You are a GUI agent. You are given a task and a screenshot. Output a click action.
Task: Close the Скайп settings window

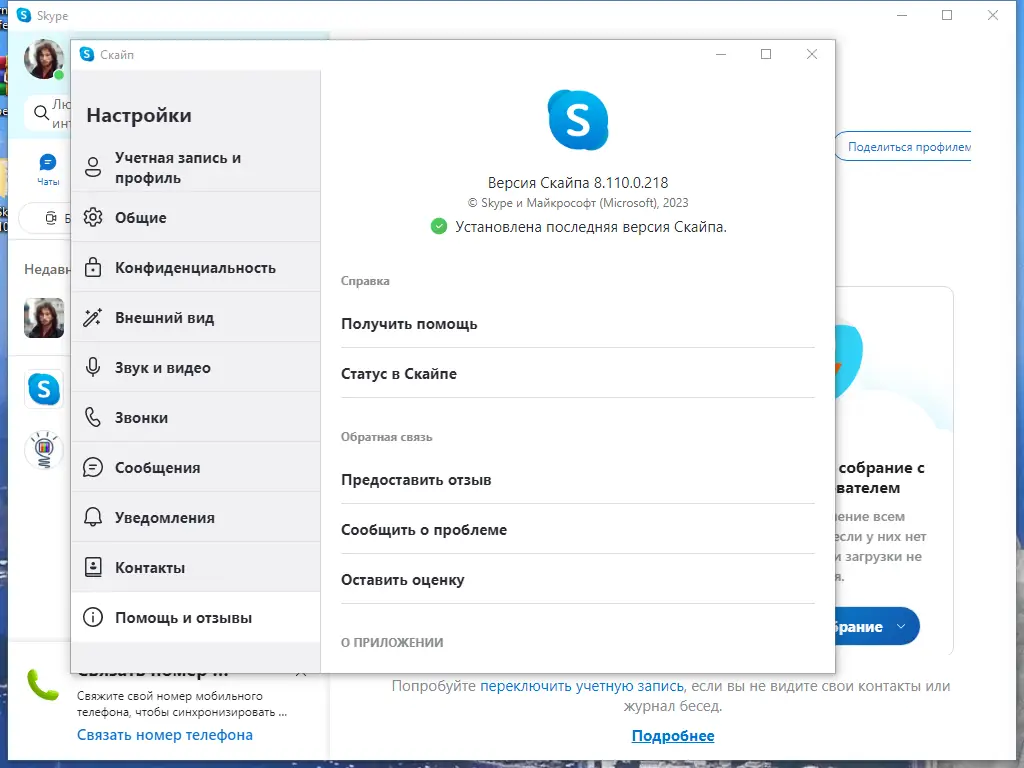coord(812,54)
